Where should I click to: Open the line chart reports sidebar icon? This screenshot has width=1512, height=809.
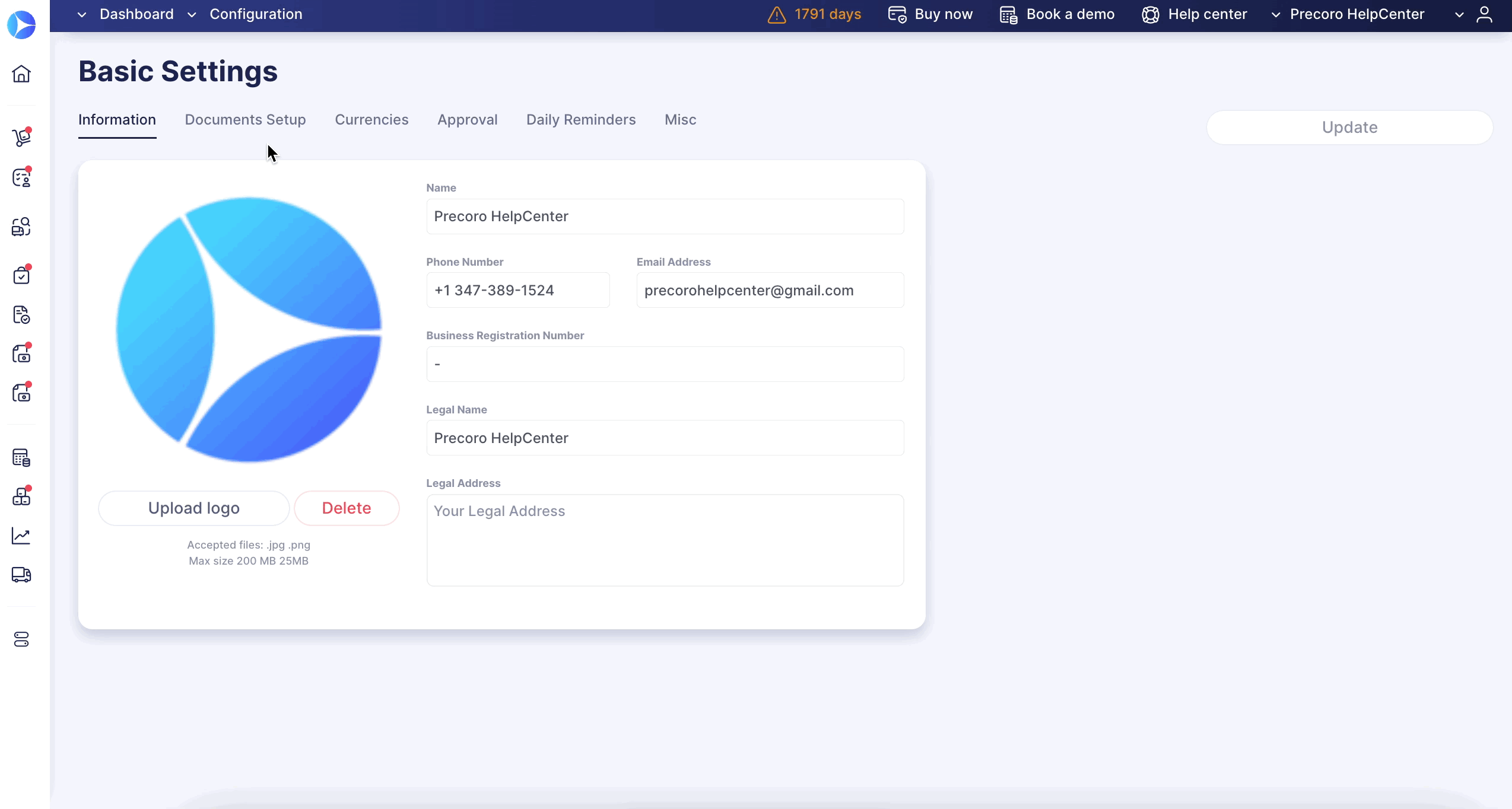pyautogui.click(x=21, y=536)
